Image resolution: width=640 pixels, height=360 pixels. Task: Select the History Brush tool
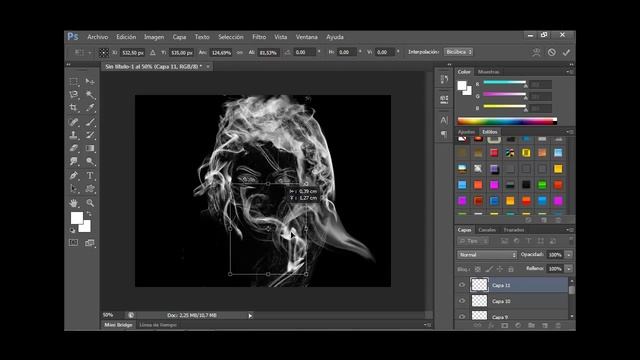pos(90,135)
